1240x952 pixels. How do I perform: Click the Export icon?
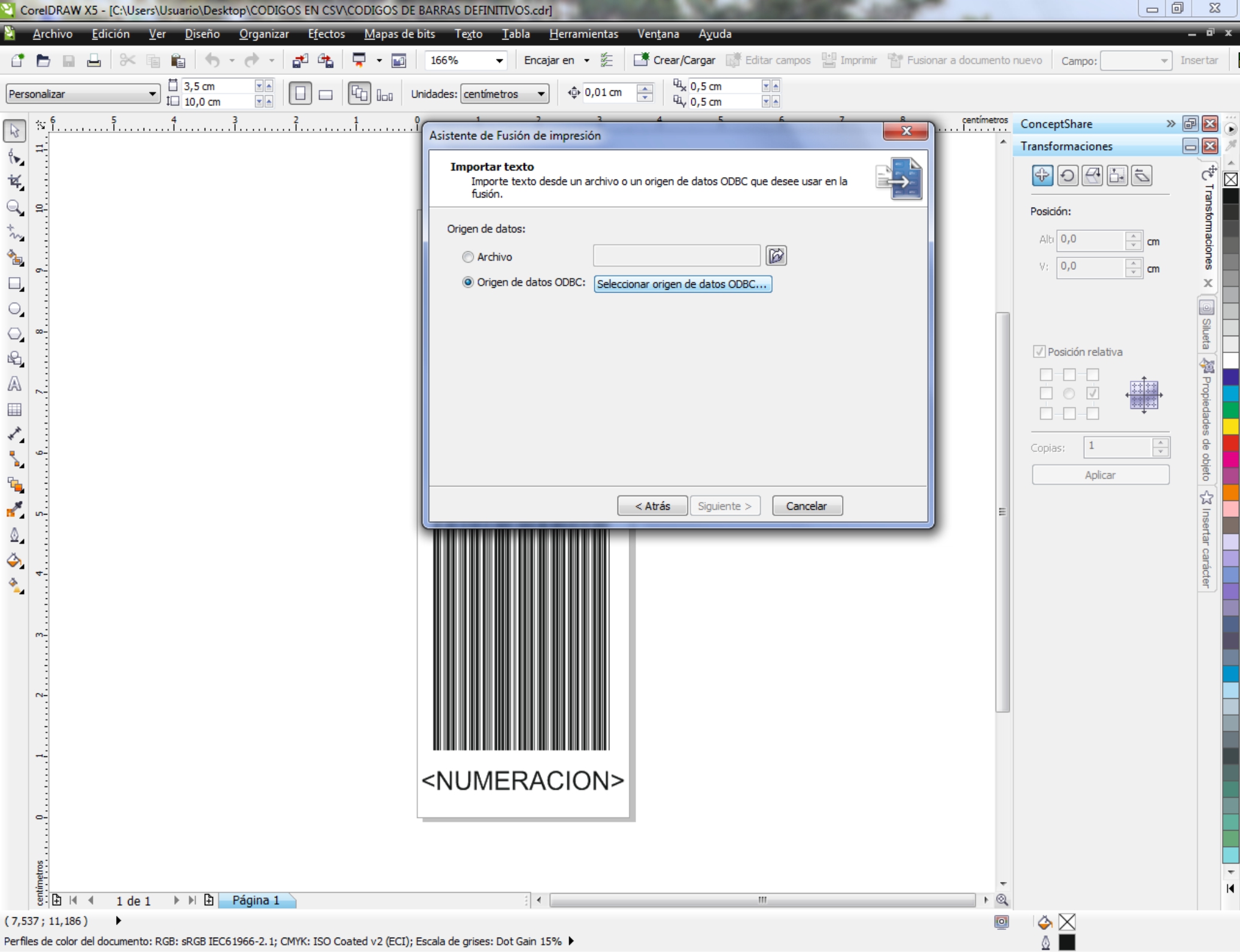326,60
